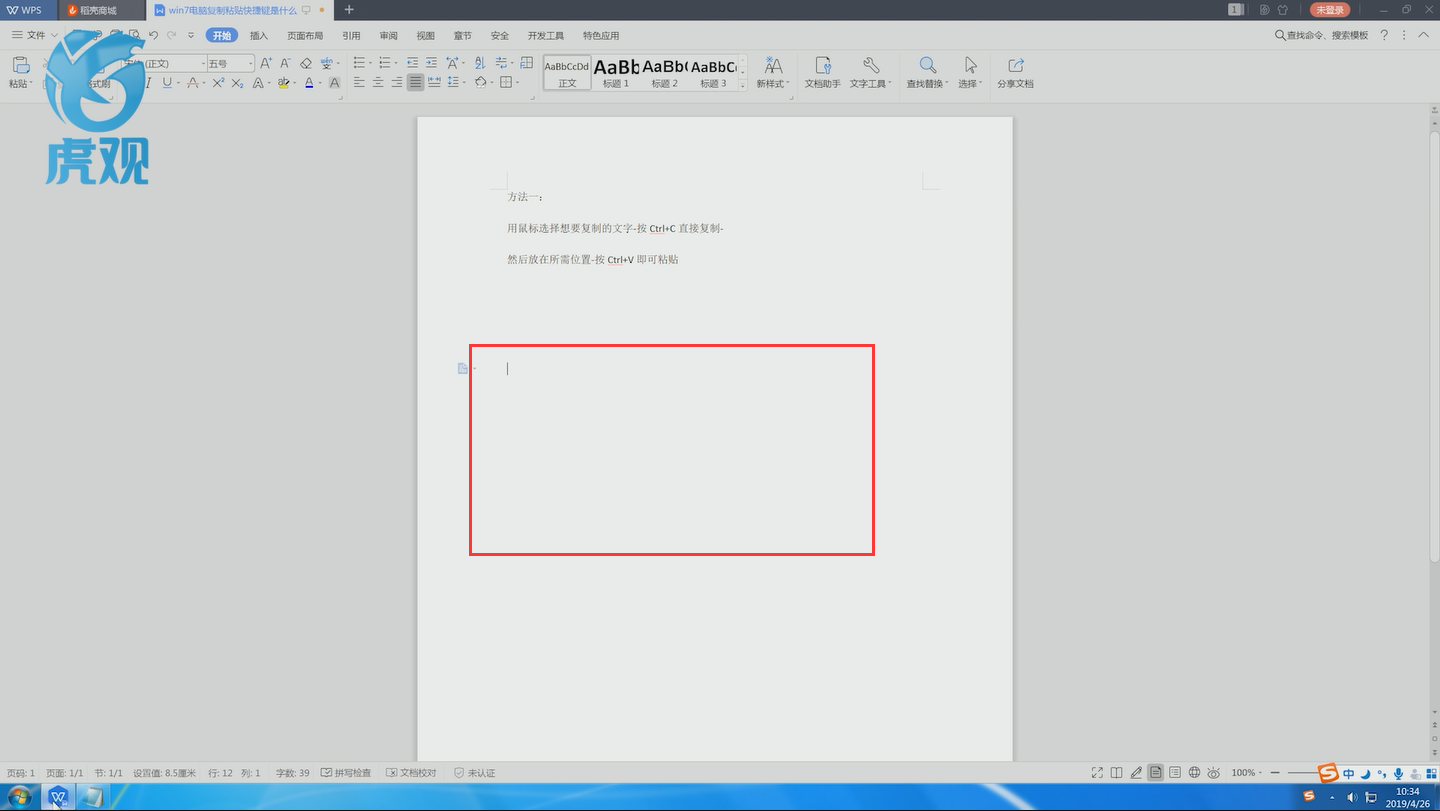
Task: Open a new tab with the plus icon
Action: pos(349,9)
